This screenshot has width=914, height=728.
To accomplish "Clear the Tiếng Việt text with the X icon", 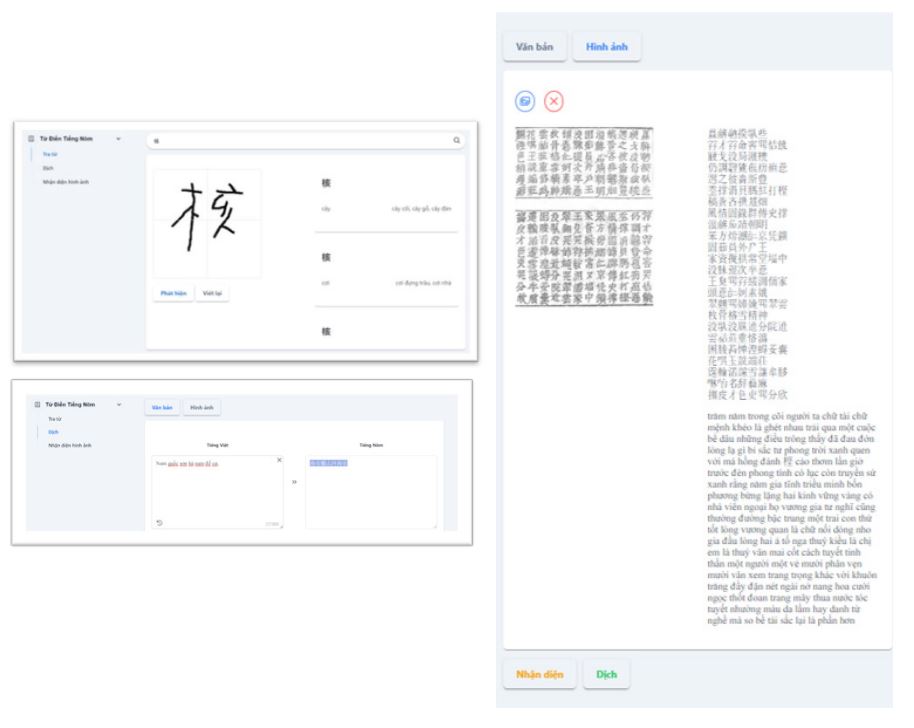I will click(x=279, y=459).
